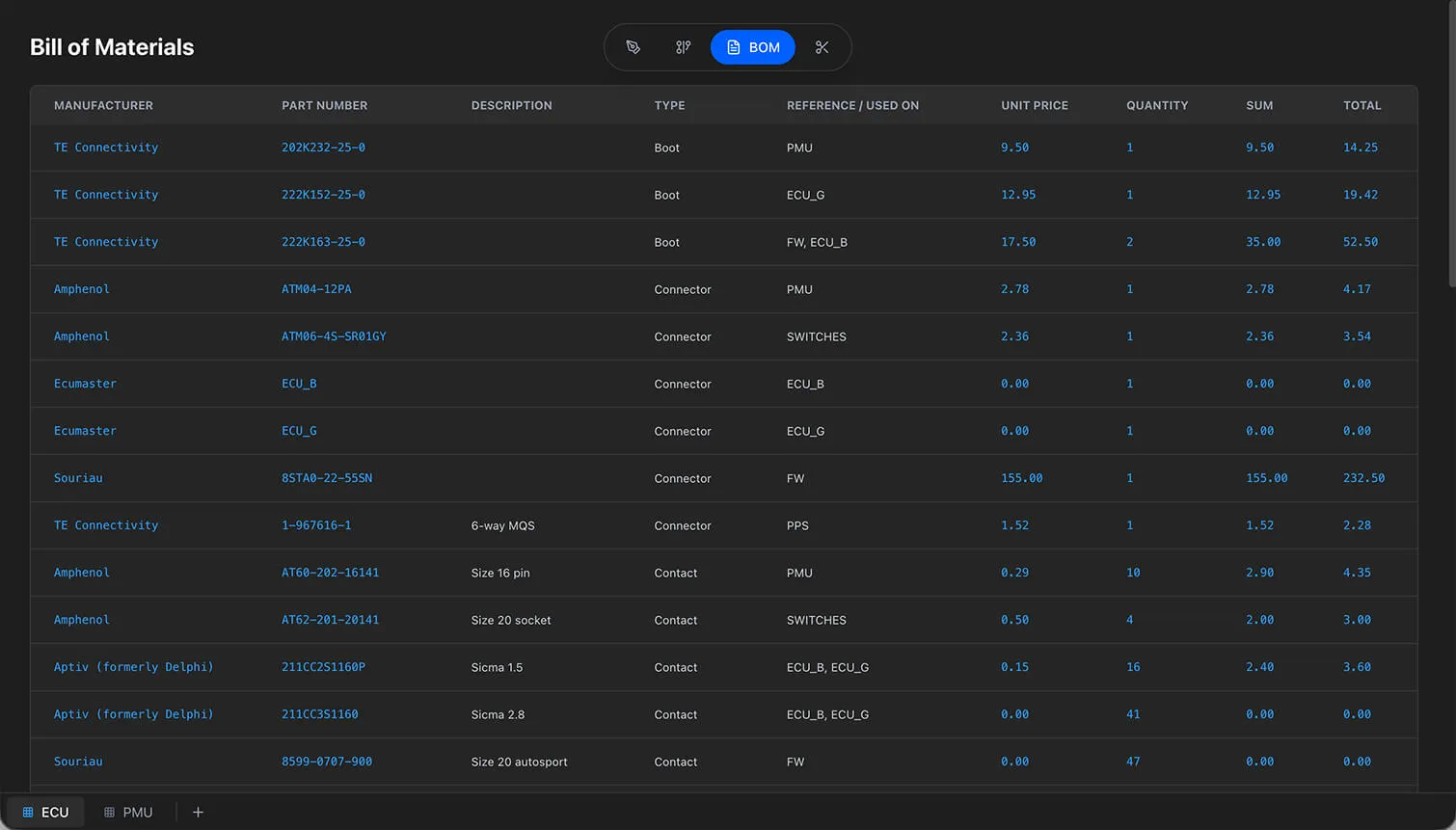This screenshot has width=1456, height=830.
Task: Click the Manufacturer column header
Action: coord(103,105)
